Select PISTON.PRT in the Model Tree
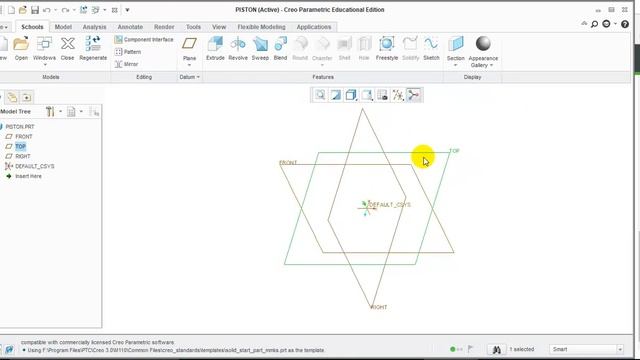 (x=20, y=127)
